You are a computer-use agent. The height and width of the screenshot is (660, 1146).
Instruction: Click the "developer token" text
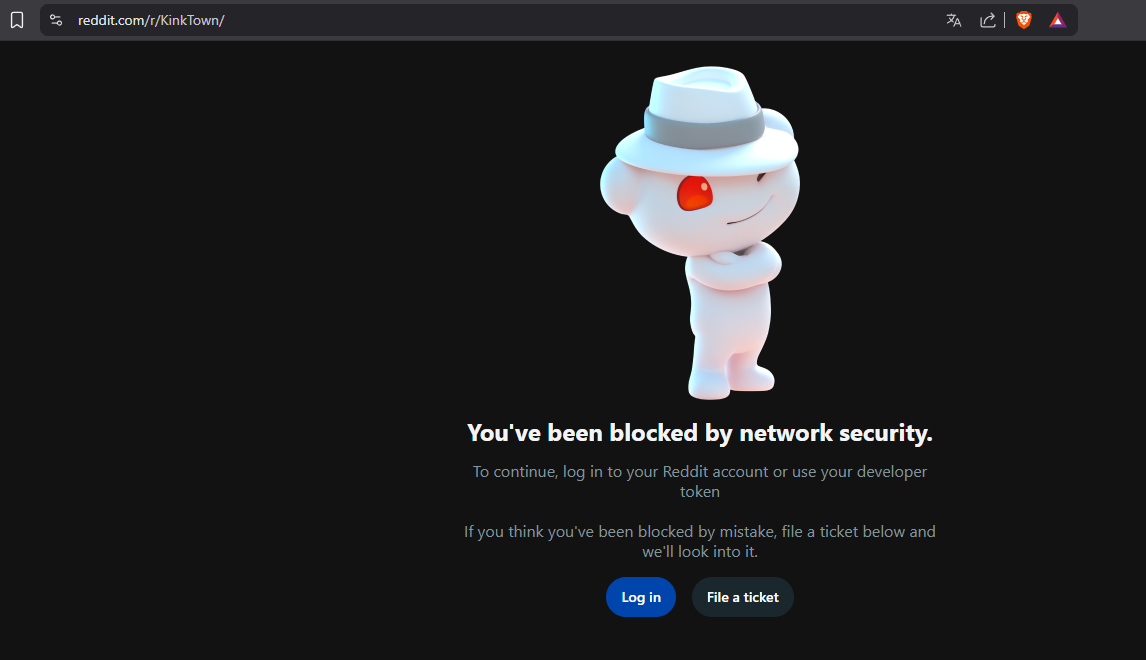point(700,491)
